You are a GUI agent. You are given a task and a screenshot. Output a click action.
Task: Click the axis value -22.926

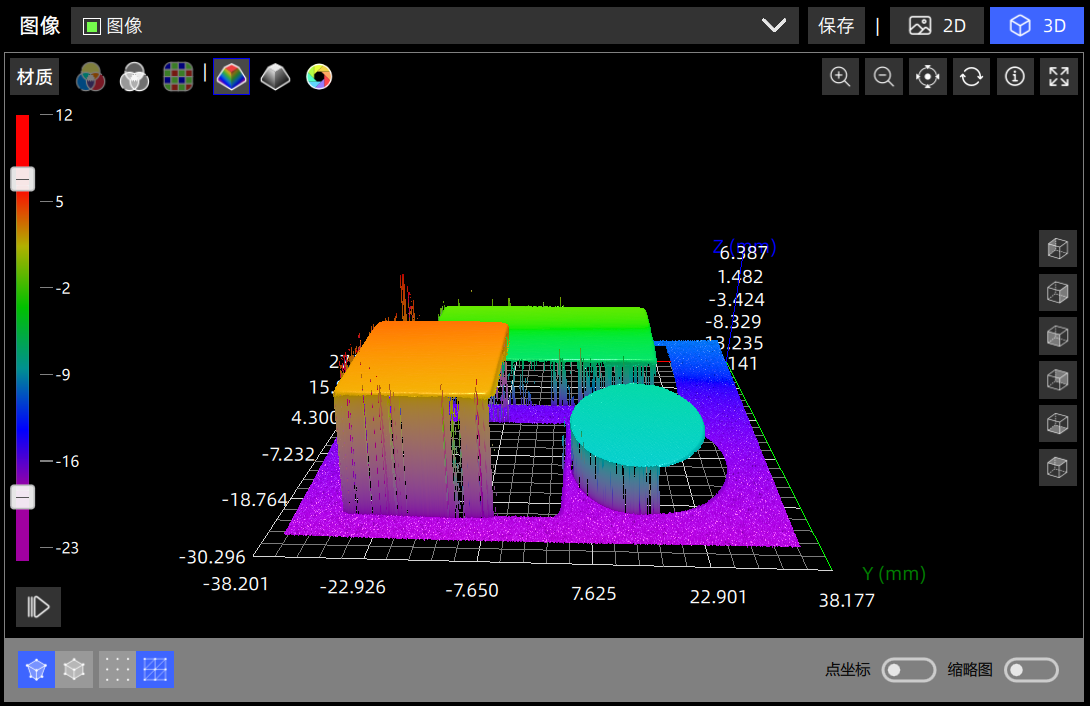click(x=352, y=587)
